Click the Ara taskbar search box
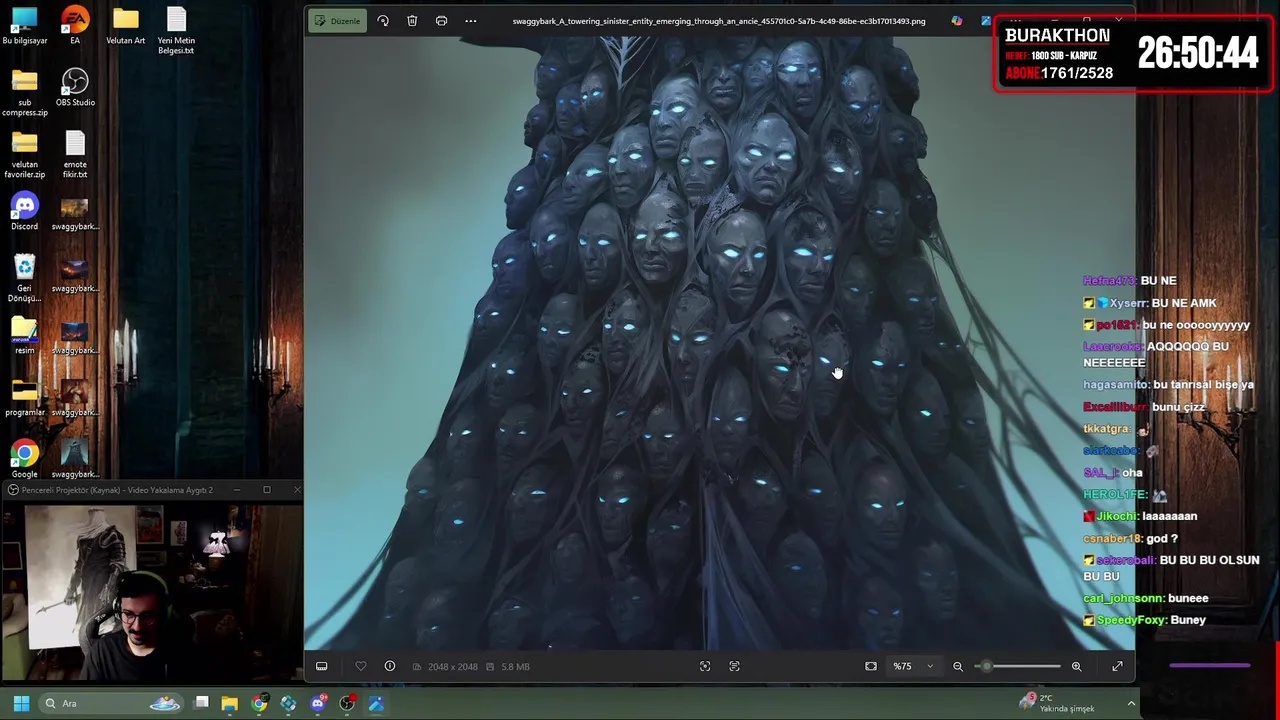The height and width of the screenshot is (720, 1280). click(112, 704)
